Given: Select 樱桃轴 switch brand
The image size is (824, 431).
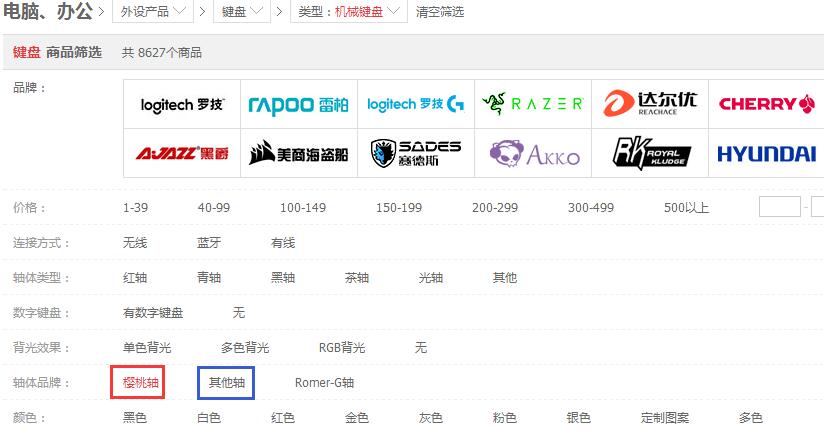Looking at the screenshot, I should pos(141,383).
